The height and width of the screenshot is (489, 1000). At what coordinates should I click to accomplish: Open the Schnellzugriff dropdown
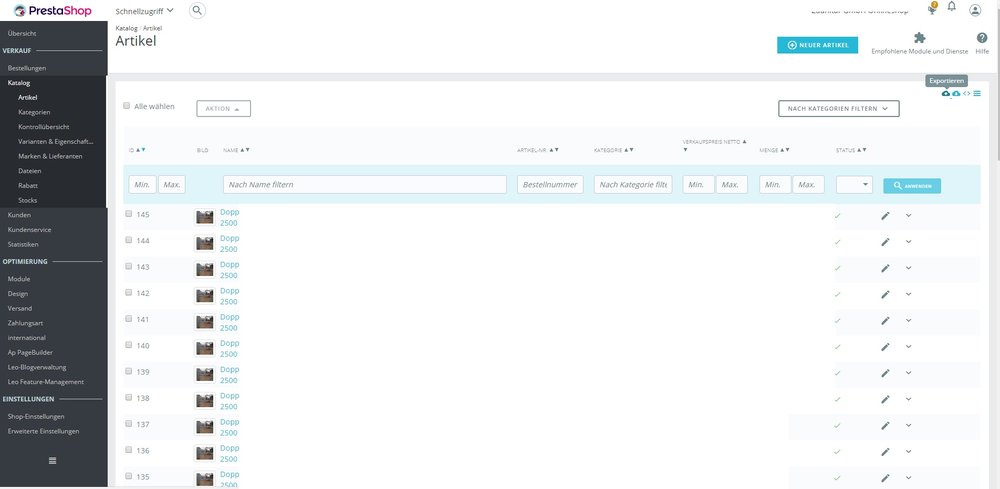click(x=145, y=11)
